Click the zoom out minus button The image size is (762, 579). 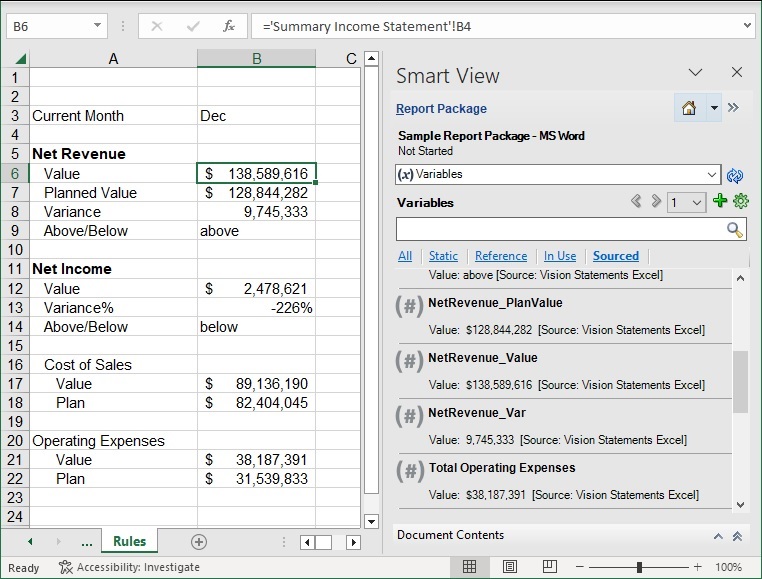579,567
